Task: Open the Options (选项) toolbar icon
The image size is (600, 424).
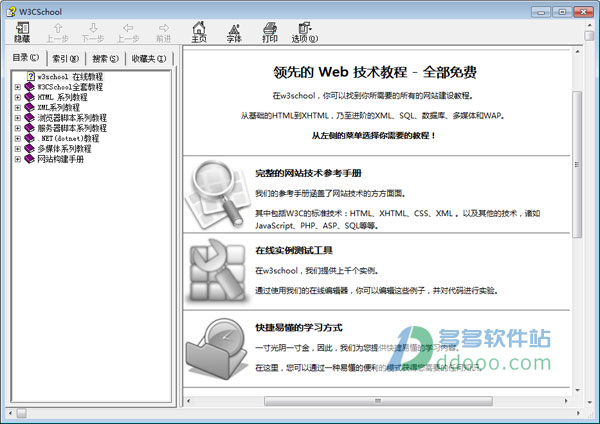Action: click(305, 32)
